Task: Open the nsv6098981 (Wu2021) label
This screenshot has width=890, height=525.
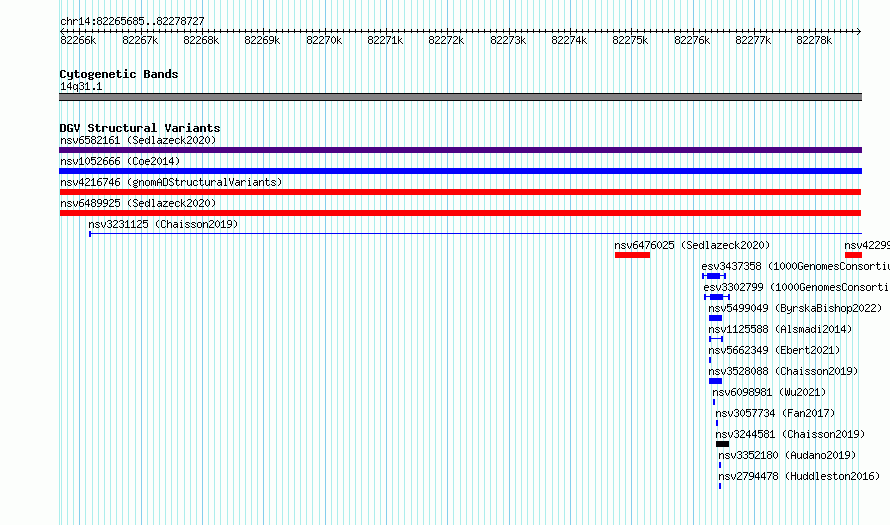Action: point(769,392)
